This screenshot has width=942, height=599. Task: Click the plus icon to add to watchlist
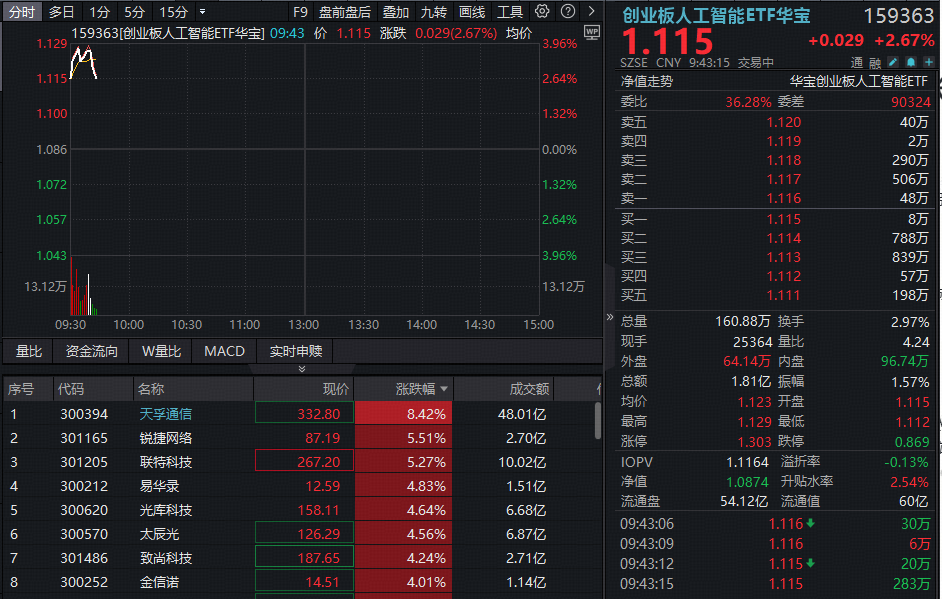tap(929, 62)
